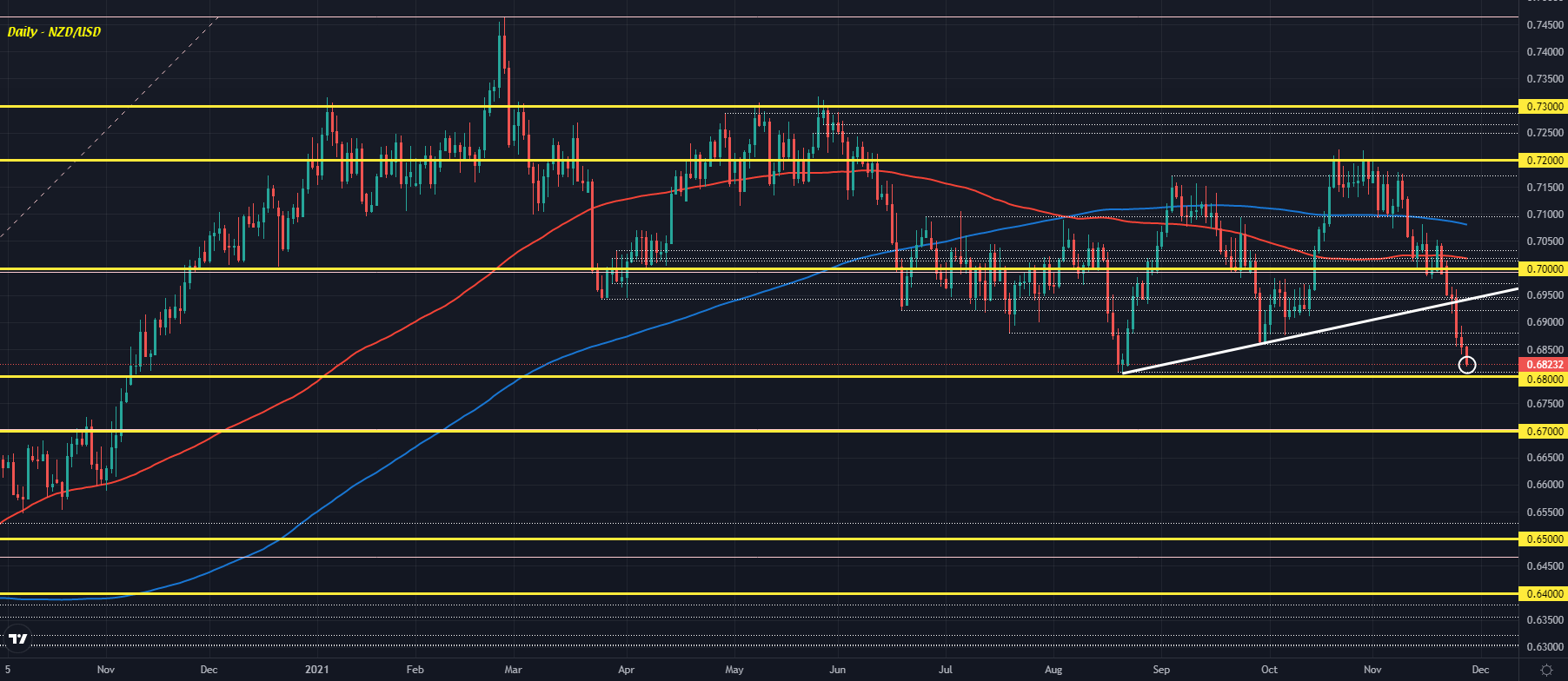Click the 0.63000 price axis value
This screenshot has width=1568, height=681.
[1545, 647]
